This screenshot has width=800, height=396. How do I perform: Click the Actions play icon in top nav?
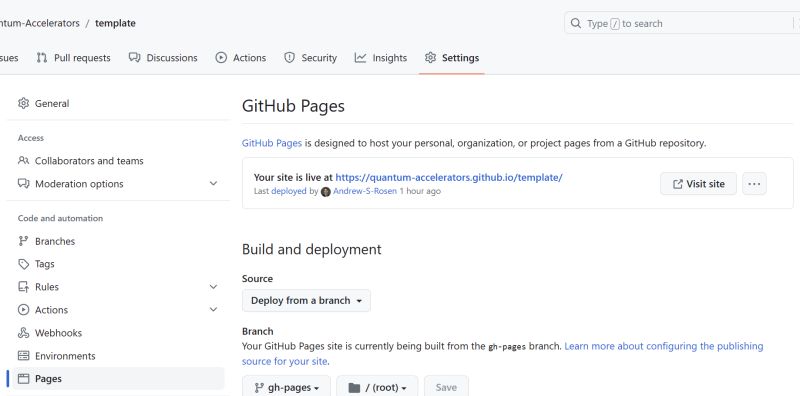pos(221,58)
